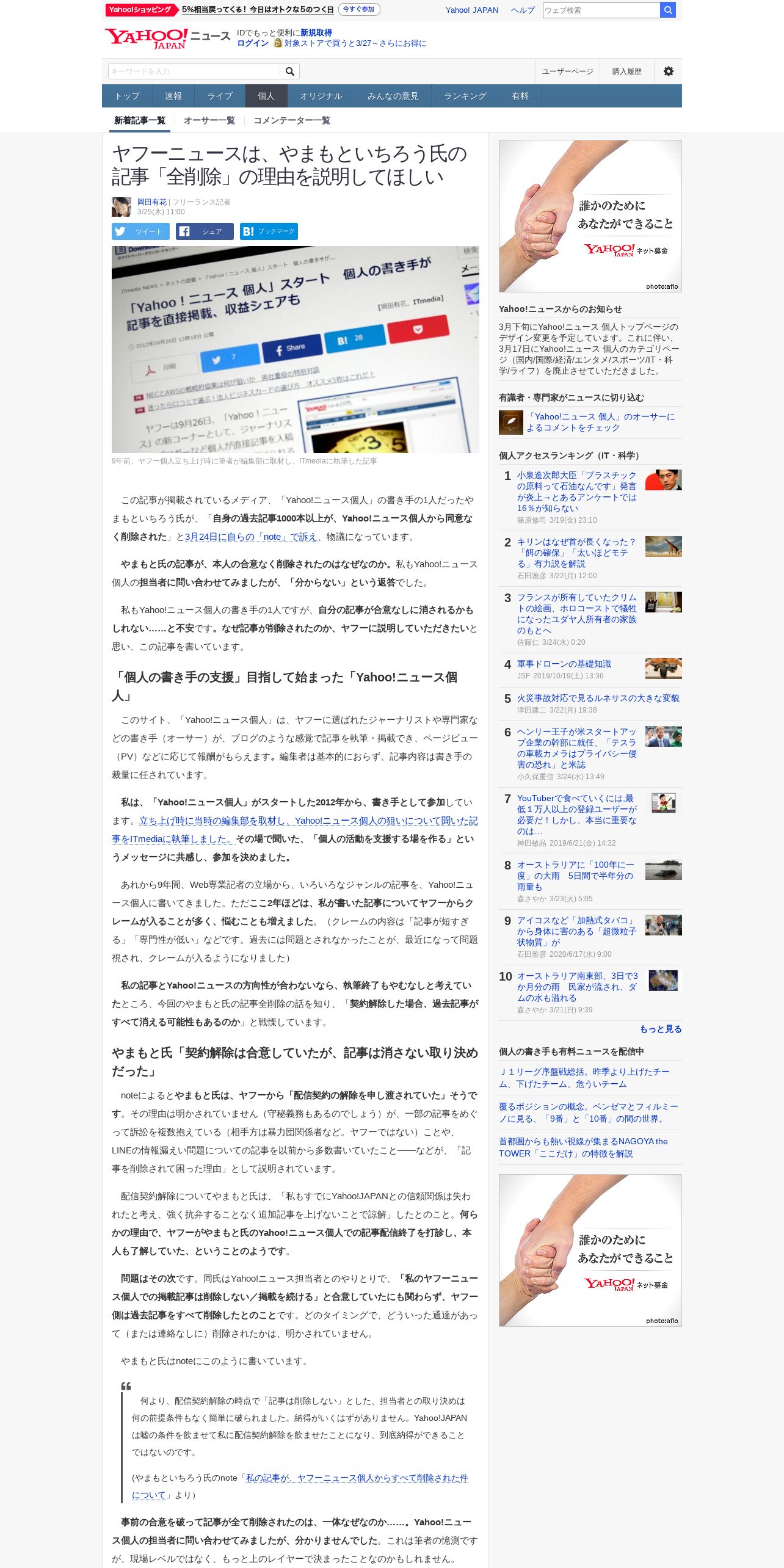The width and height of the screenshot is (784, 1568).
Task: Open the ライブ tab
Action: pyautogui.click(x=220, y=96)
